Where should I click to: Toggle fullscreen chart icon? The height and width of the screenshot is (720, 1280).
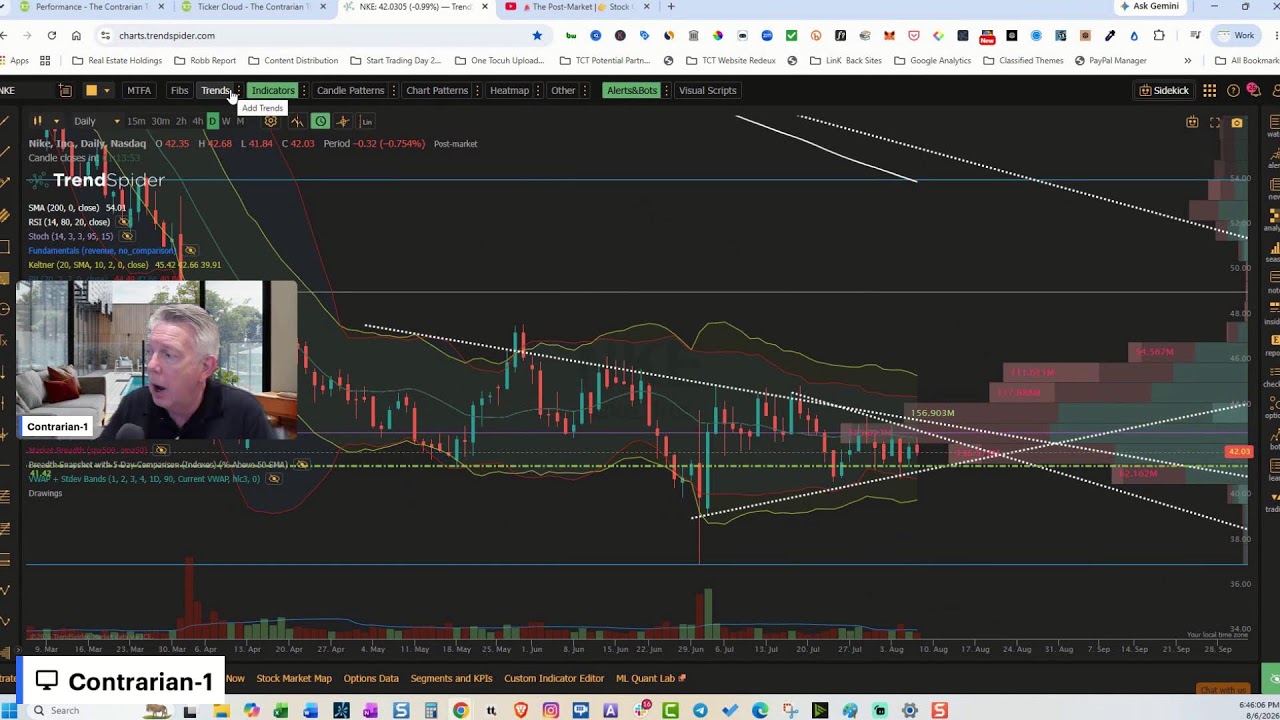pyautogui.click(x=1215, y=122)
